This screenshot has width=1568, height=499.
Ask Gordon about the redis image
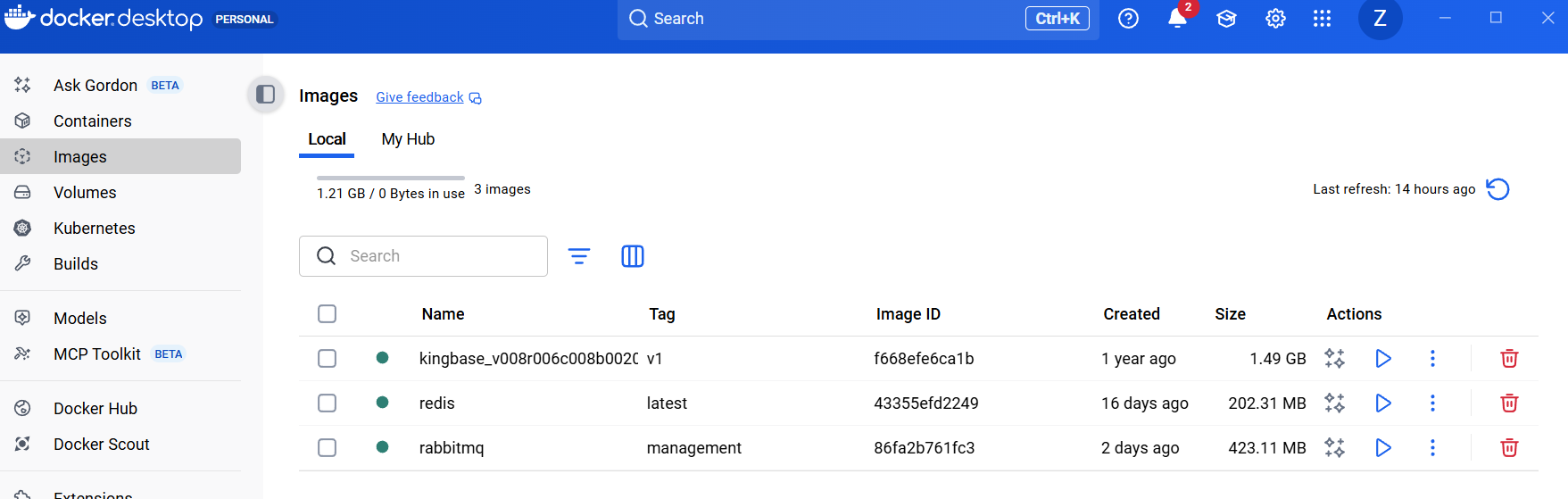(x=1334, y=403)
